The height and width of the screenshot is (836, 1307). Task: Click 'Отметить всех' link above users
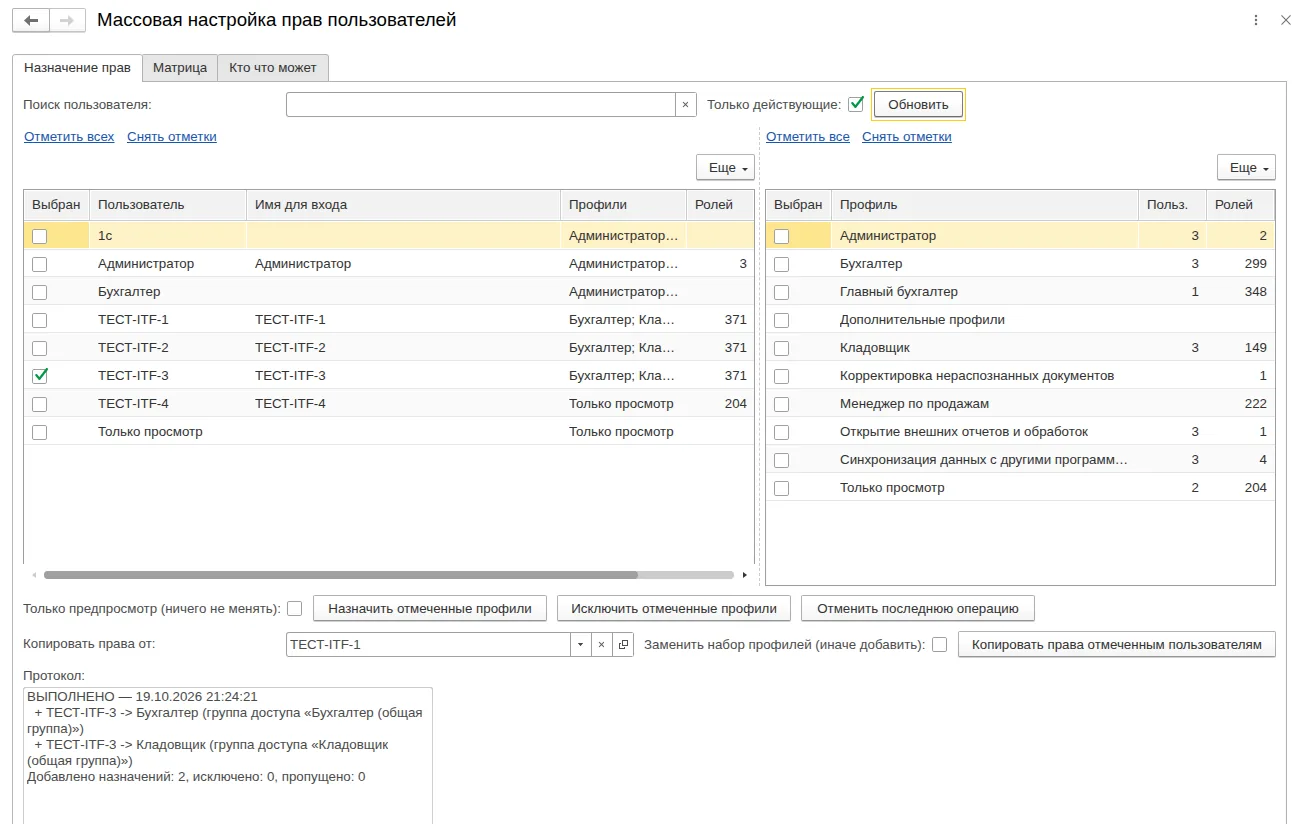click(69, 137)
